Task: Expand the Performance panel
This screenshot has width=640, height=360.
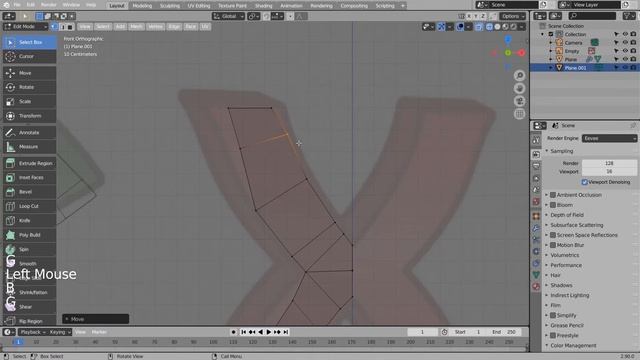Action: pyautogui.click(x=566, y=265)
